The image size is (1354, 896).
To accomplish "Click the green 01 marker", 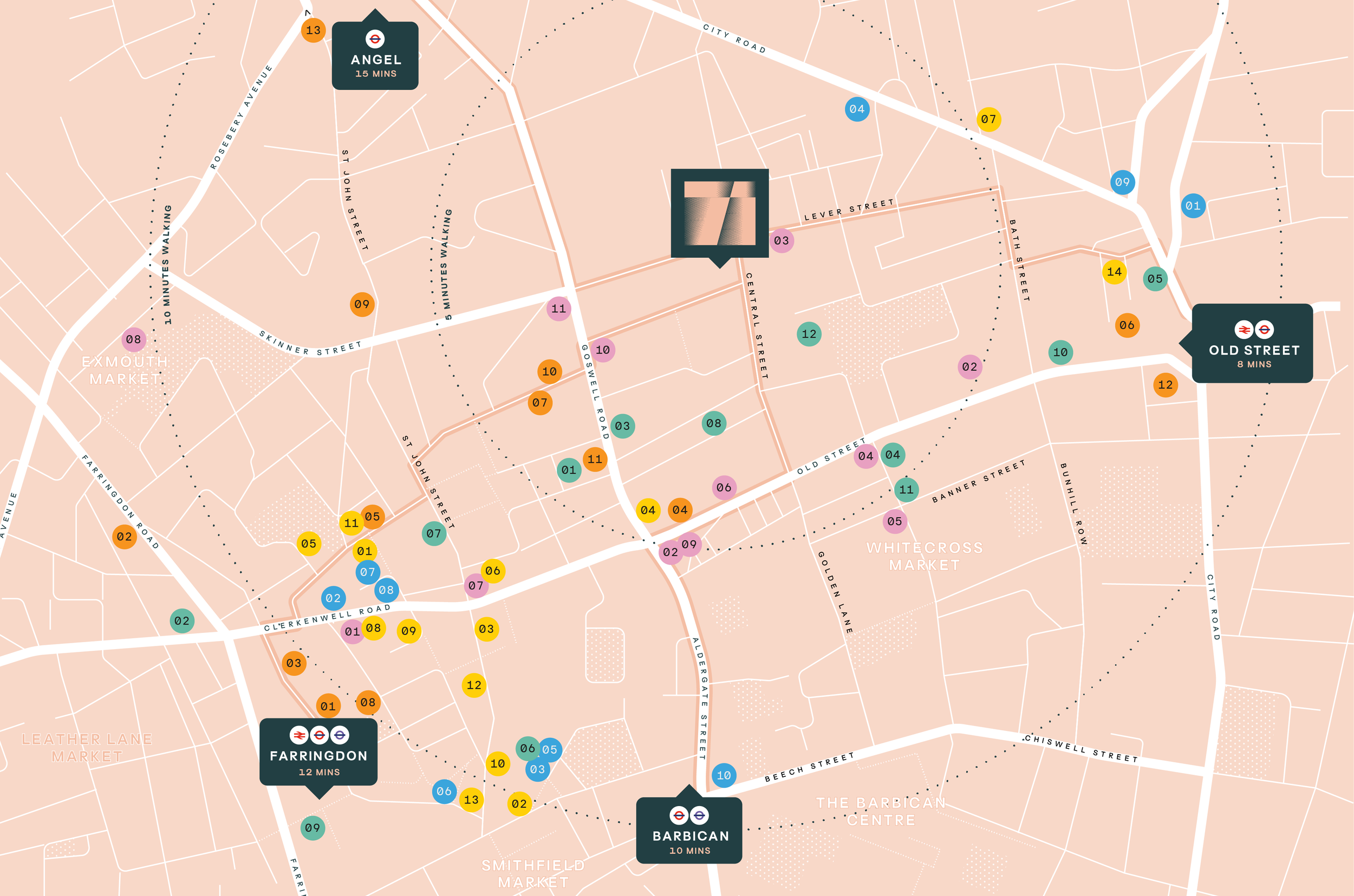I will point(569,470).
